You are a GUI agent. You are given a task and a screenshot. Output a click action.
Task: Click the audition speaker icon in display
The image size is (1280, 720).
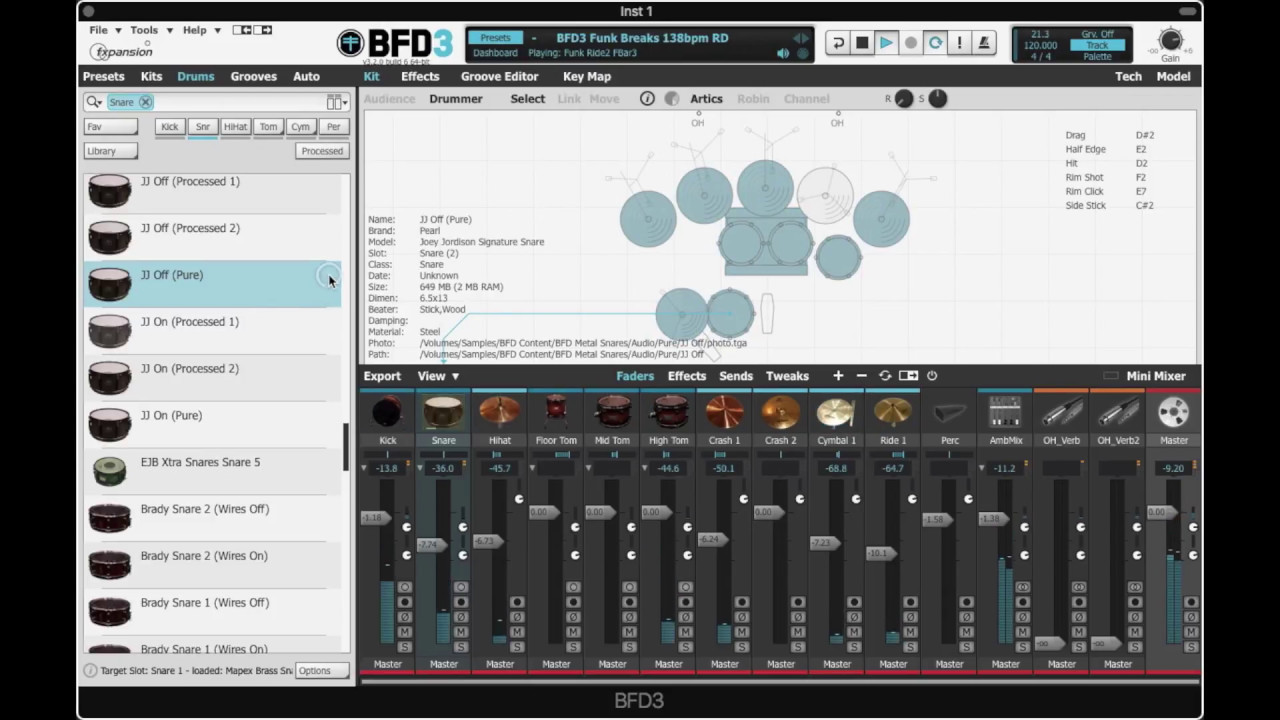tap(783, 53)
